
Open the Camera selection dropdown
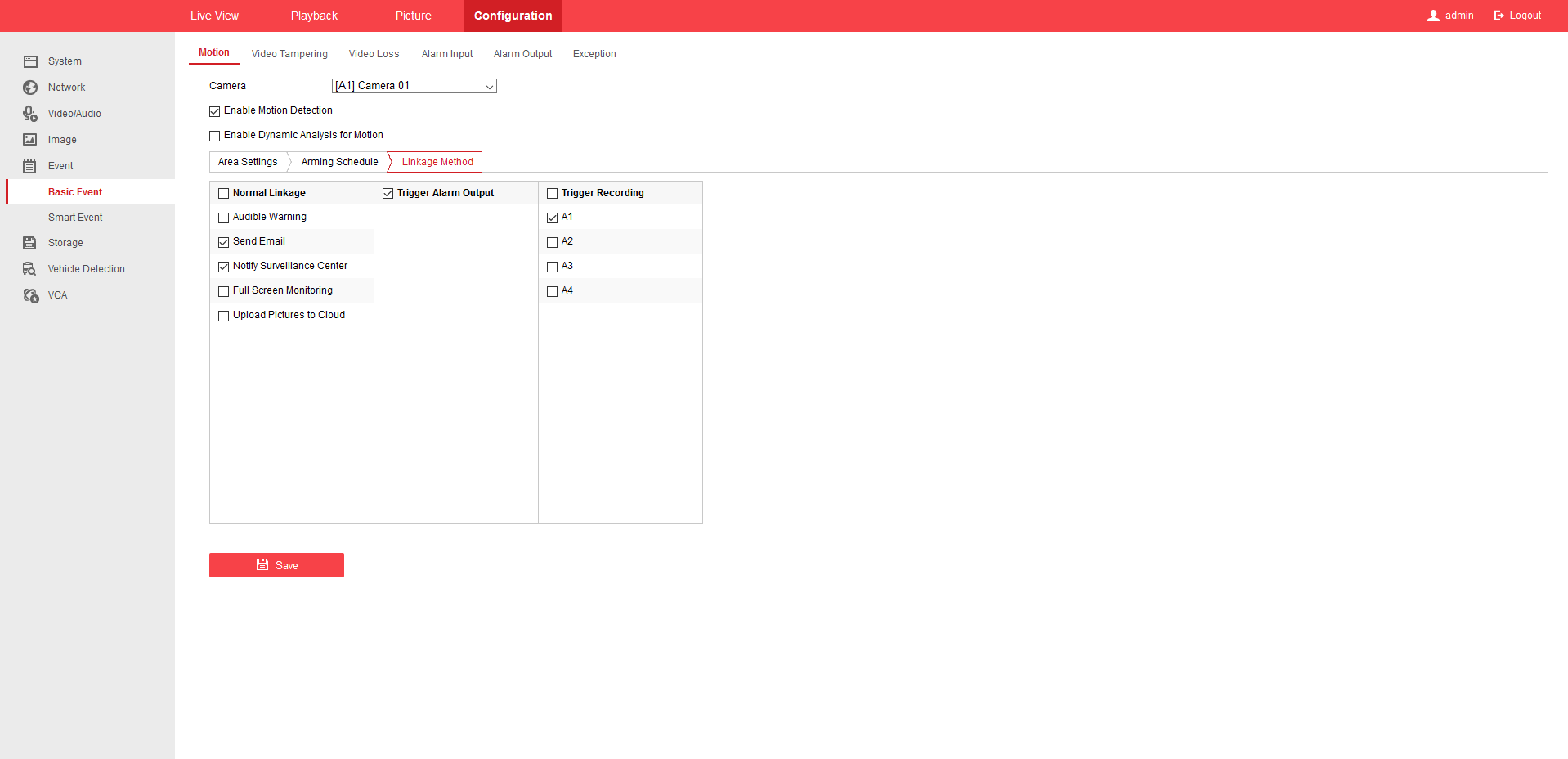point(414,86)
